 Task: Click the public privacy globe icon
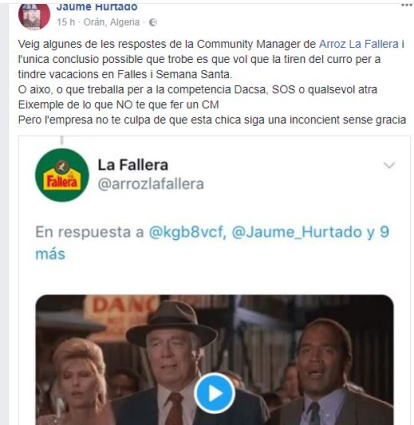pos(153,22)
